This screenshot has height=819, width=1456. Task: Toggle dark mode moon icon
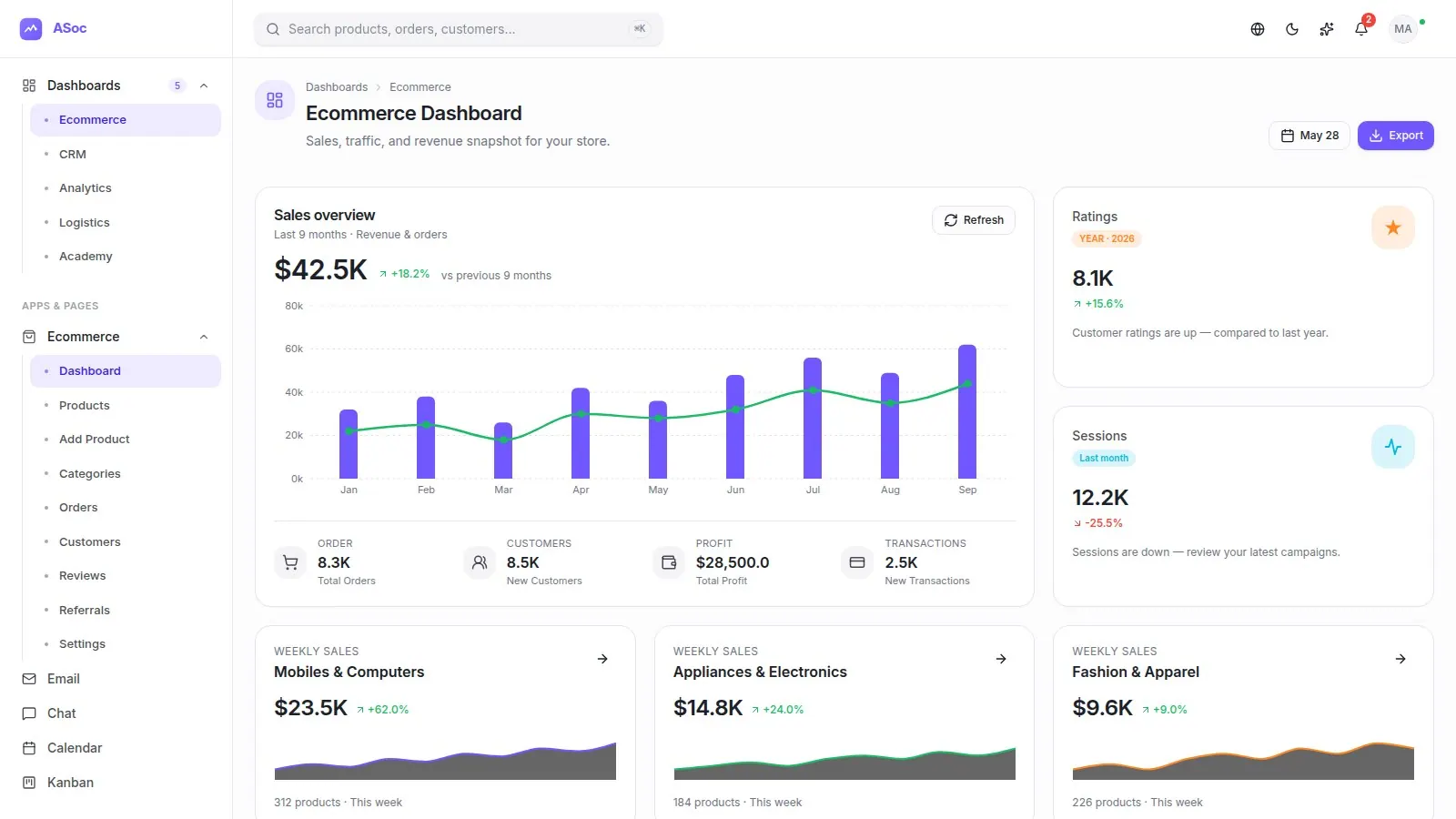(1292, 29)
